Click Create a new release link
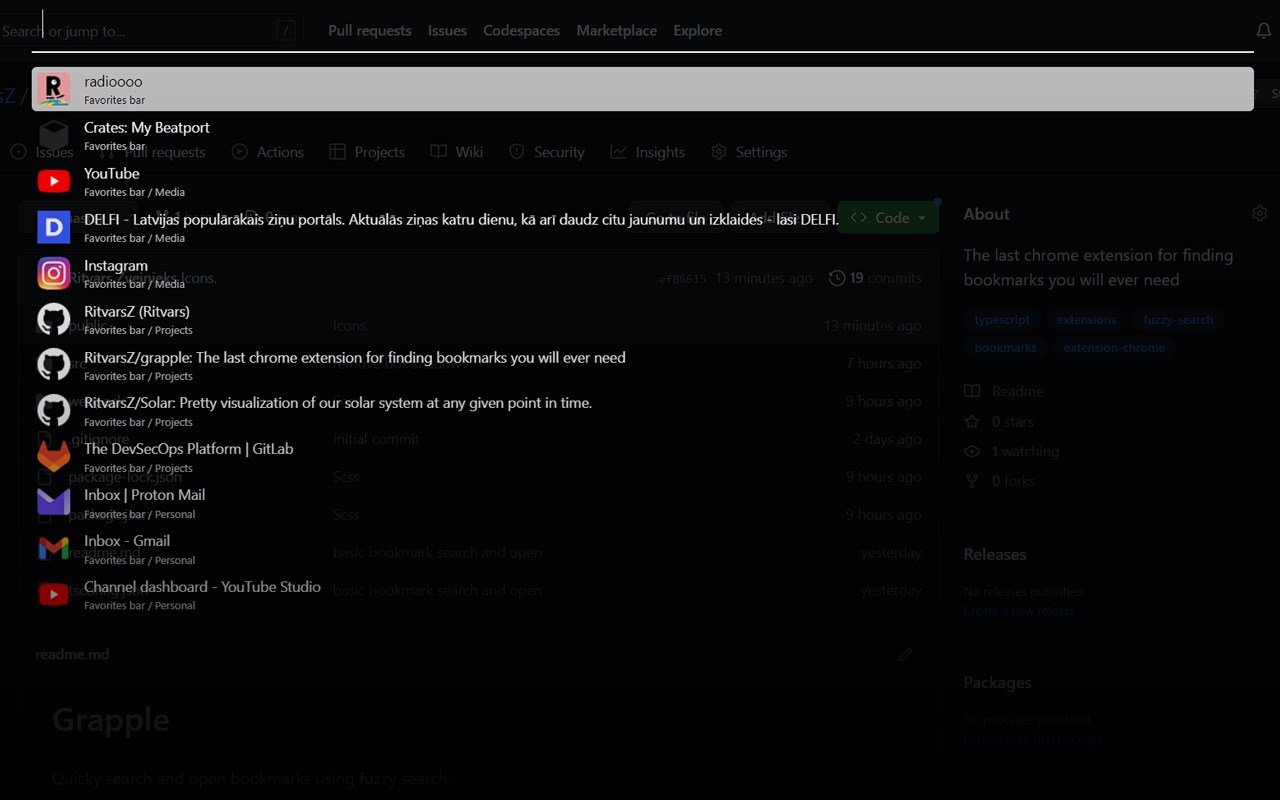The height and width of the screenshot is (800, 1280). click(x=1019, y=610)
